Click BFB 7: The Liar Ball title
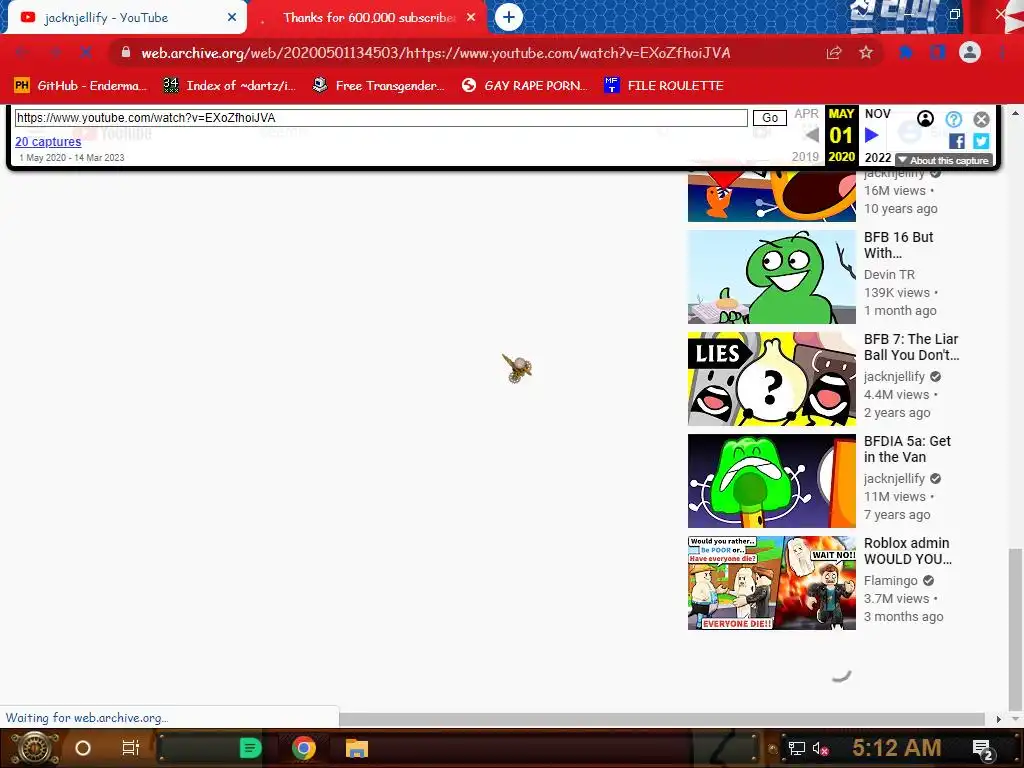The height and width of the screenshot is (768, 1024). (912, 347)
